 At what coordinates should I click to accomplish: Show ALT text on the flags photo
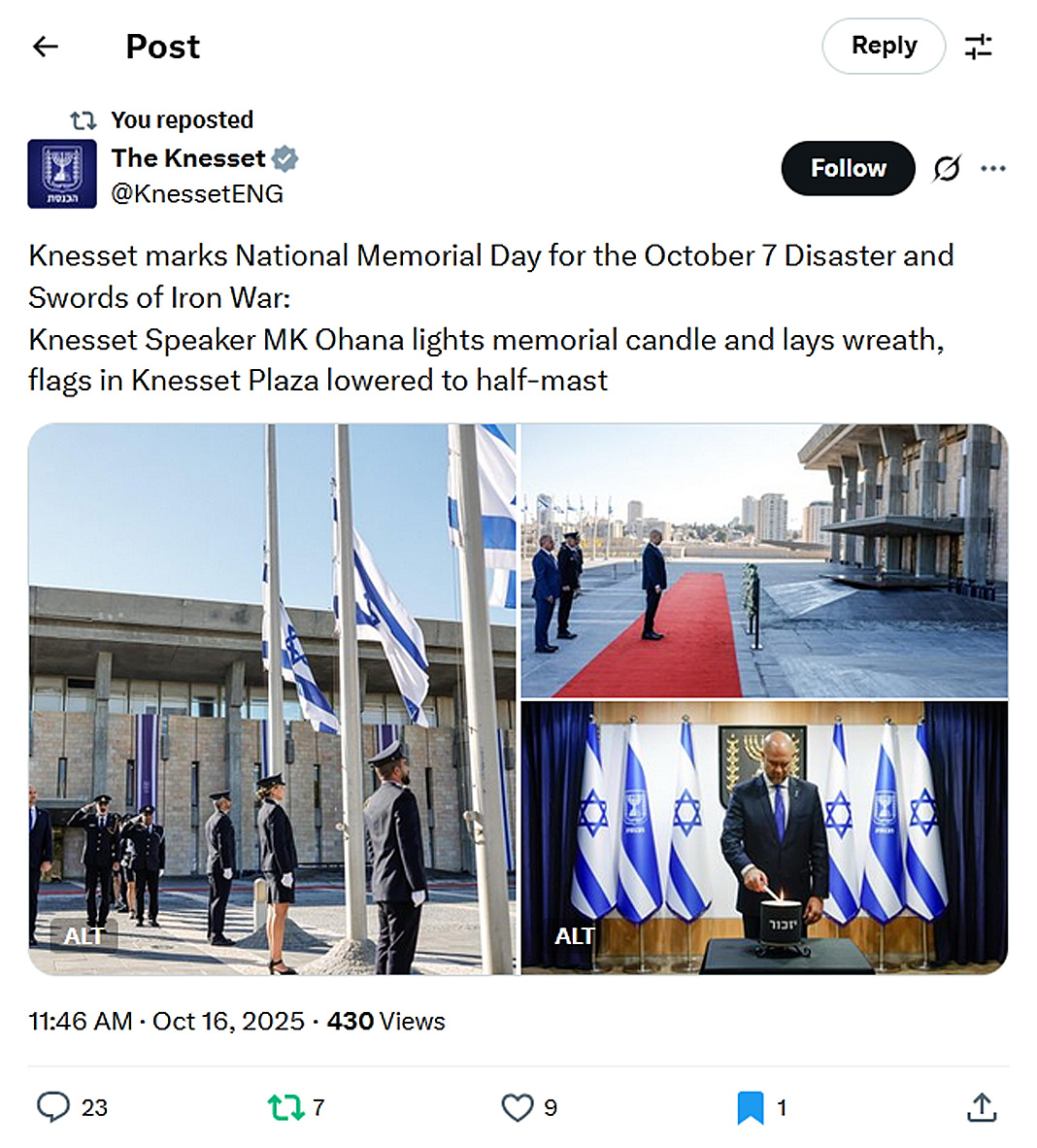tap(84, 936)
